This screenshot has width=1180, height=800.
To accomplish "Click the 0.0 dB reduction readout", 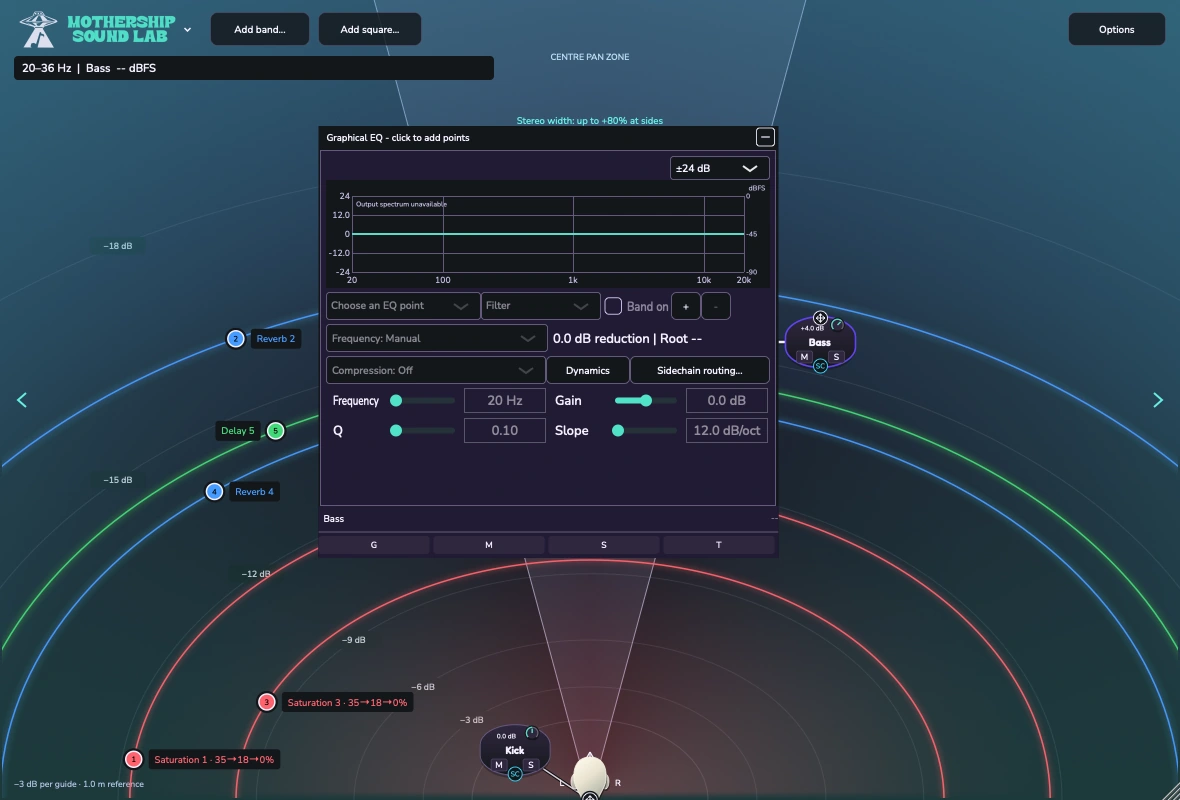I will click(x=627, y=339).
